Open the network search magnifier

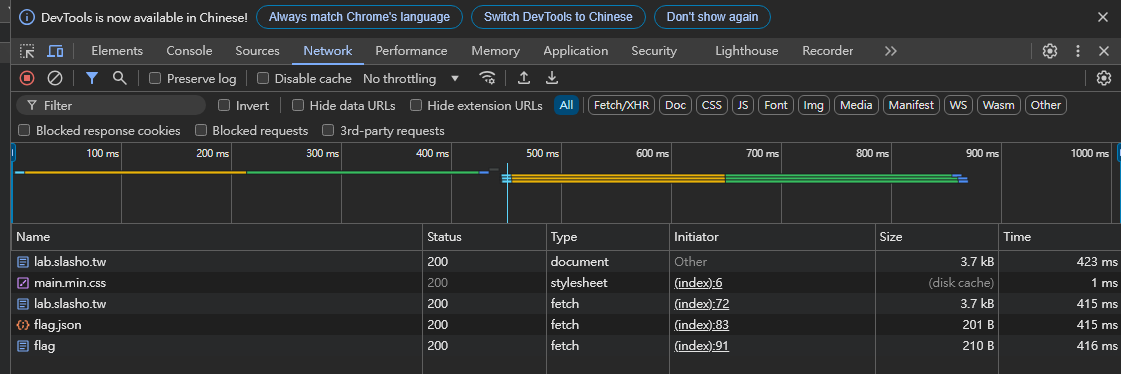point(120,78)
